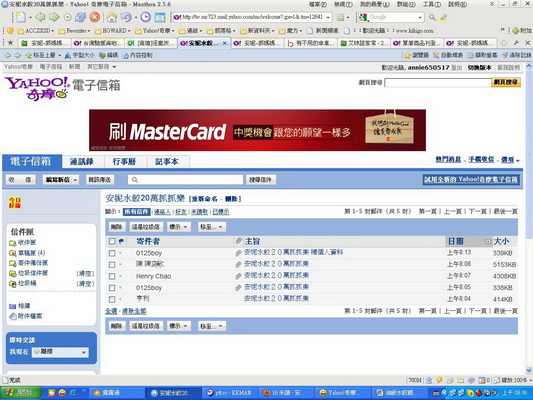The image size is (533, 400).
Task: Click the new blank page icon
Action: coord(21,17)
